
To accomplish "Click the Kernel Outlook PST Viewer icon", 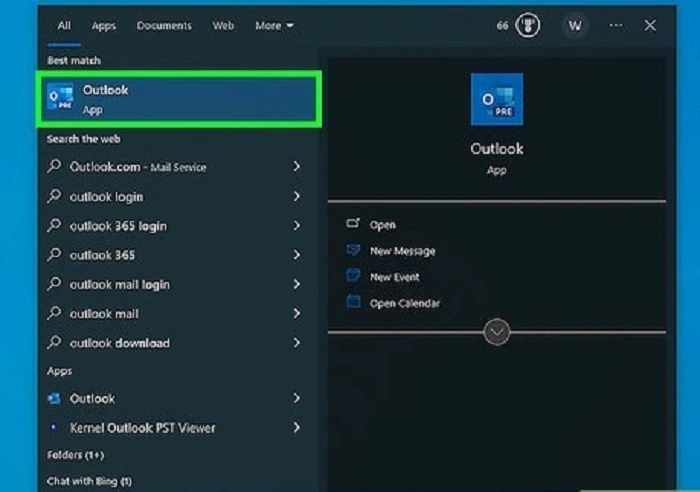I will [x=54, y=428].
